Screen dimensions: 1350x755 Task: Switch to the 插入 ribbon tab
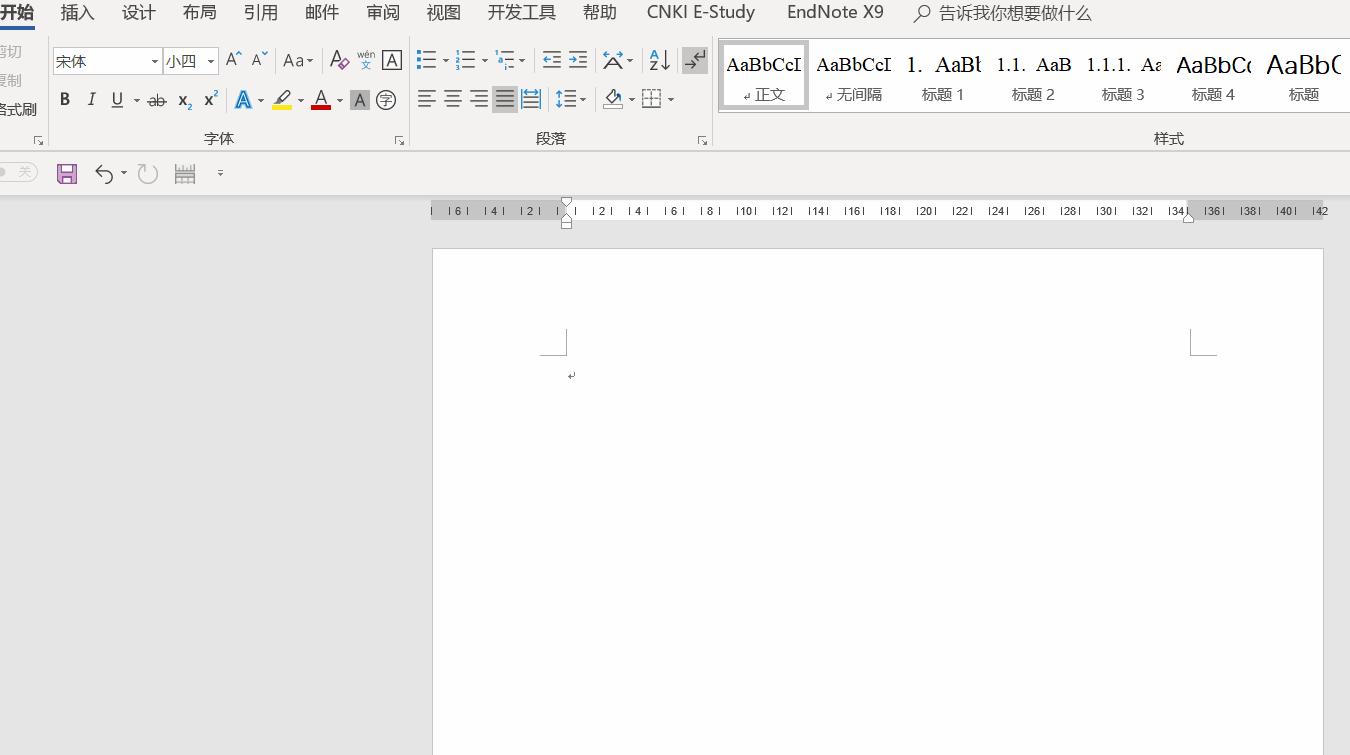click(x=77, y=13)
